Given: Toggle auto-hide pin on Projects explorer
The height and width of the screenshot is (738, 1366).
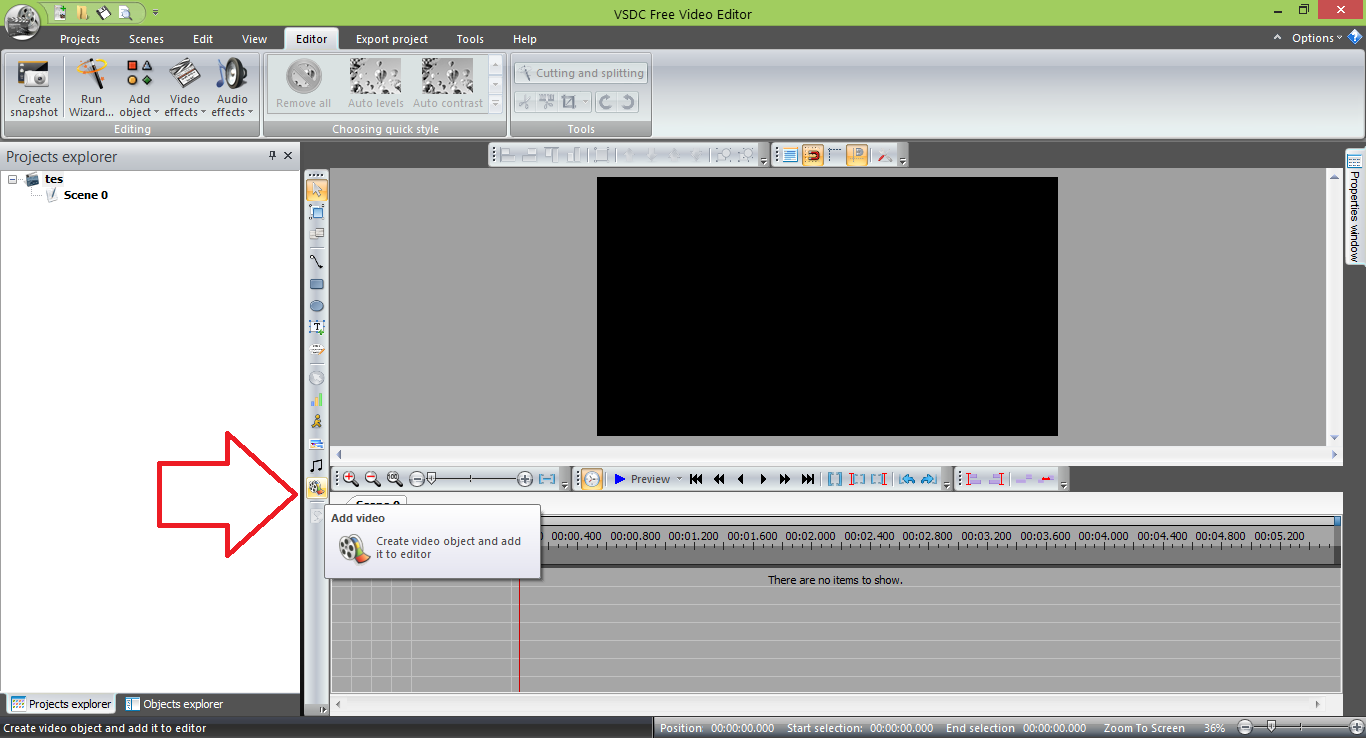Looking at the screenshot, I should point(272,156).
